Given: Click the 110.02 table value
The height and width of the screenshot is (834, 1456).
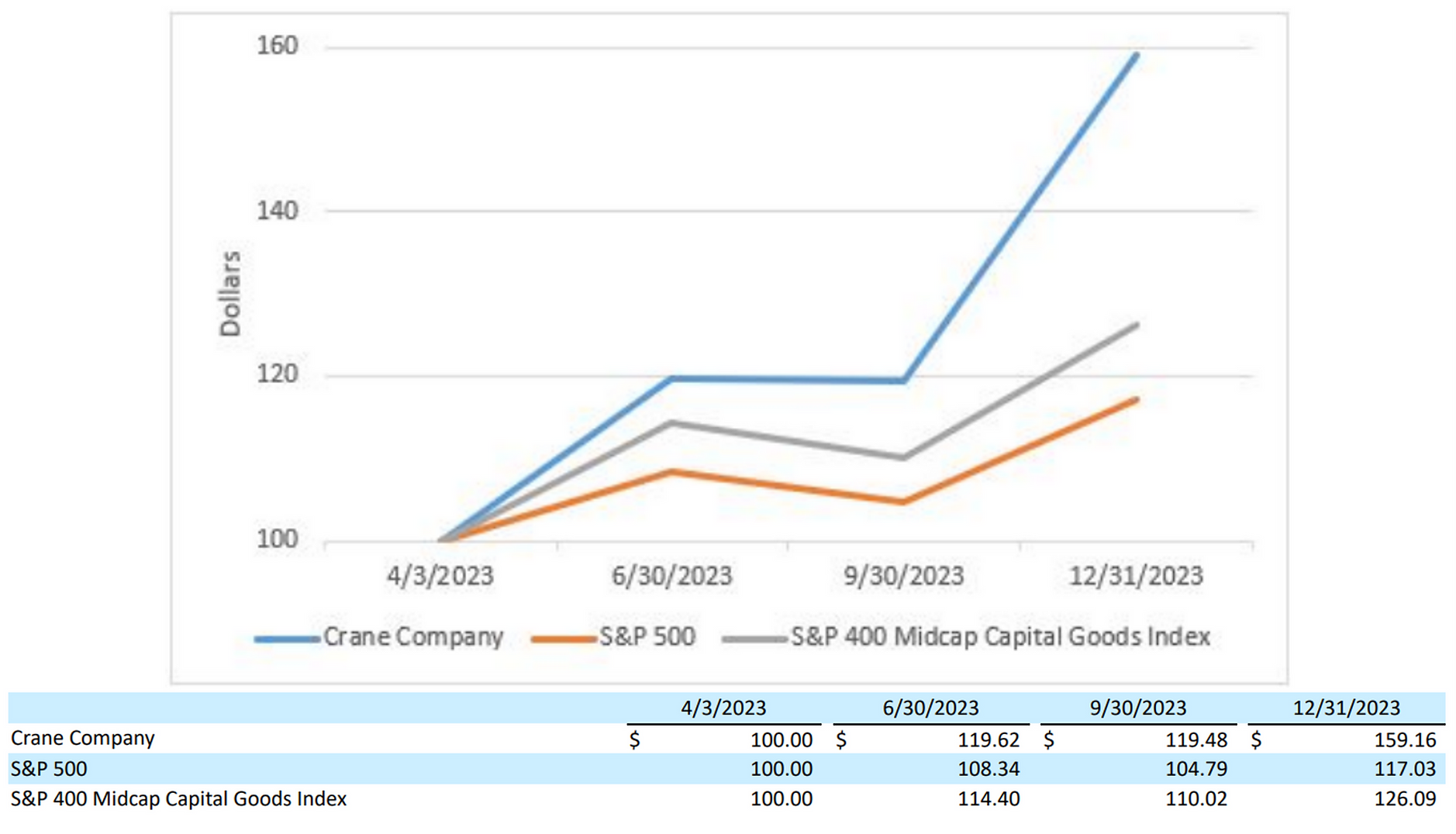Looking at the screenshot, I should point(1196,798).
